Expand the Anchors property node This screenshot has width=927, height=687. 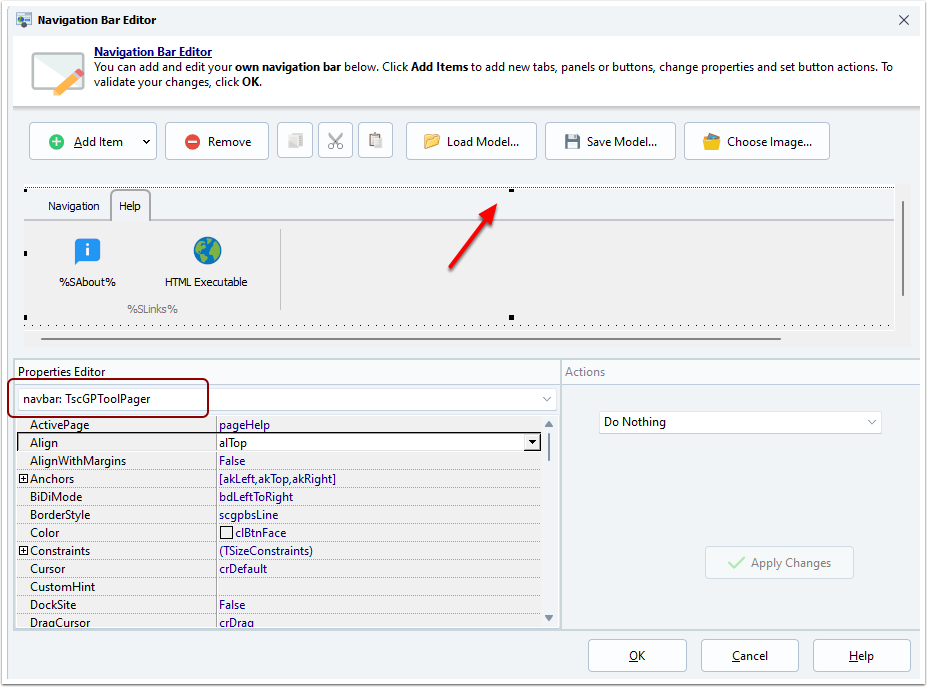coord(23,479)
